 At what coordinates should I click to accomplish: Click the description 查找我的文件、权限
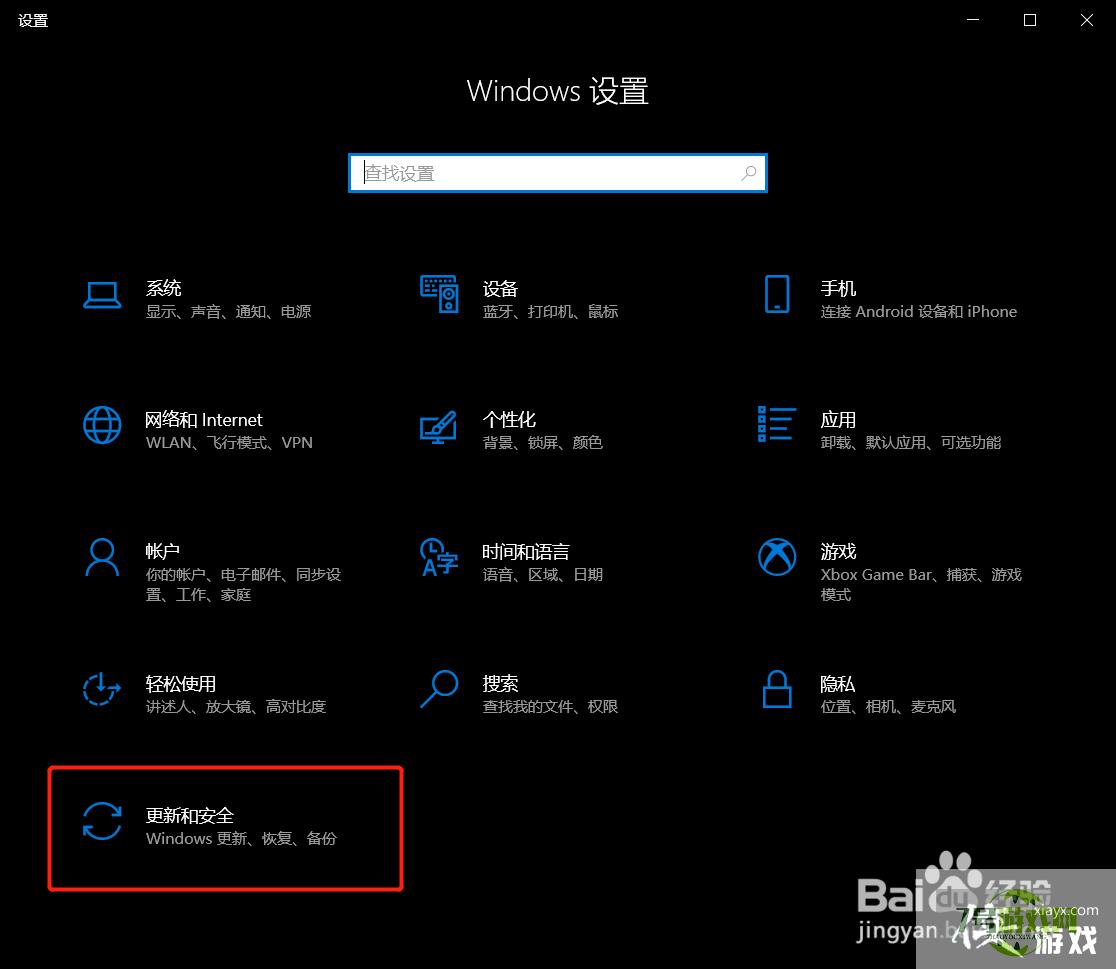click(550, 706)
